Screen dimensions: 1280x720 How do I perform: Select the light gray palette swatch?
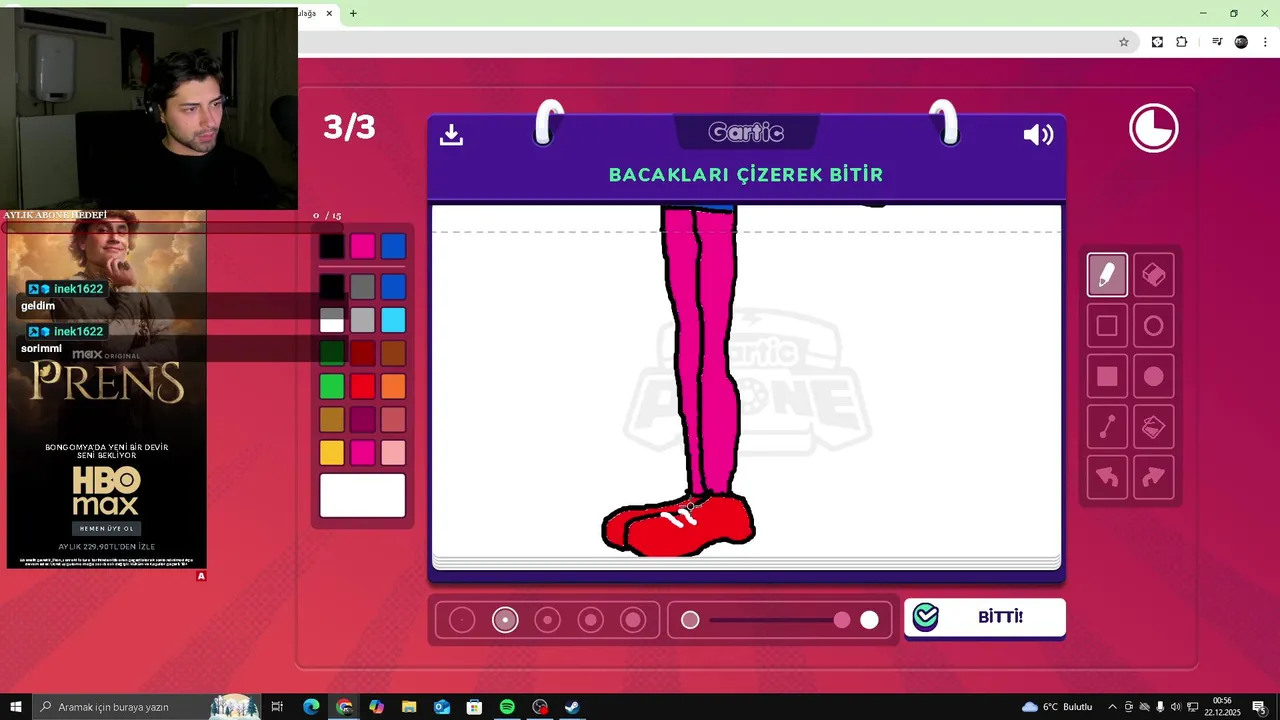tap(362, 320)
